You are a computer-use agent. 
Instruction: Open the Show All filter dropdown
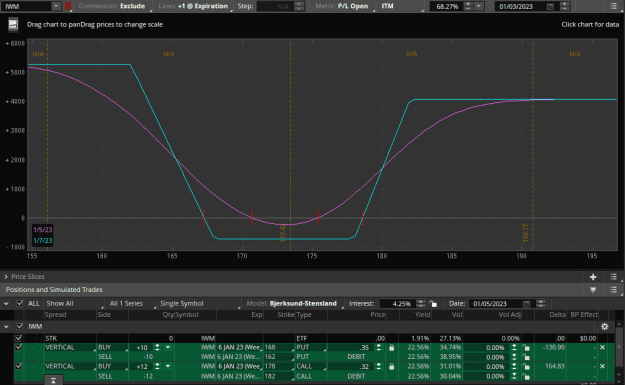(74, 304)
